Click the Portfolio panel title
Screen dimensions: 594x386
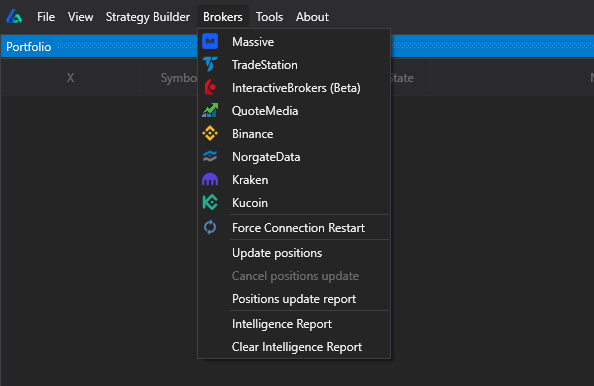[x=29, y=47]
